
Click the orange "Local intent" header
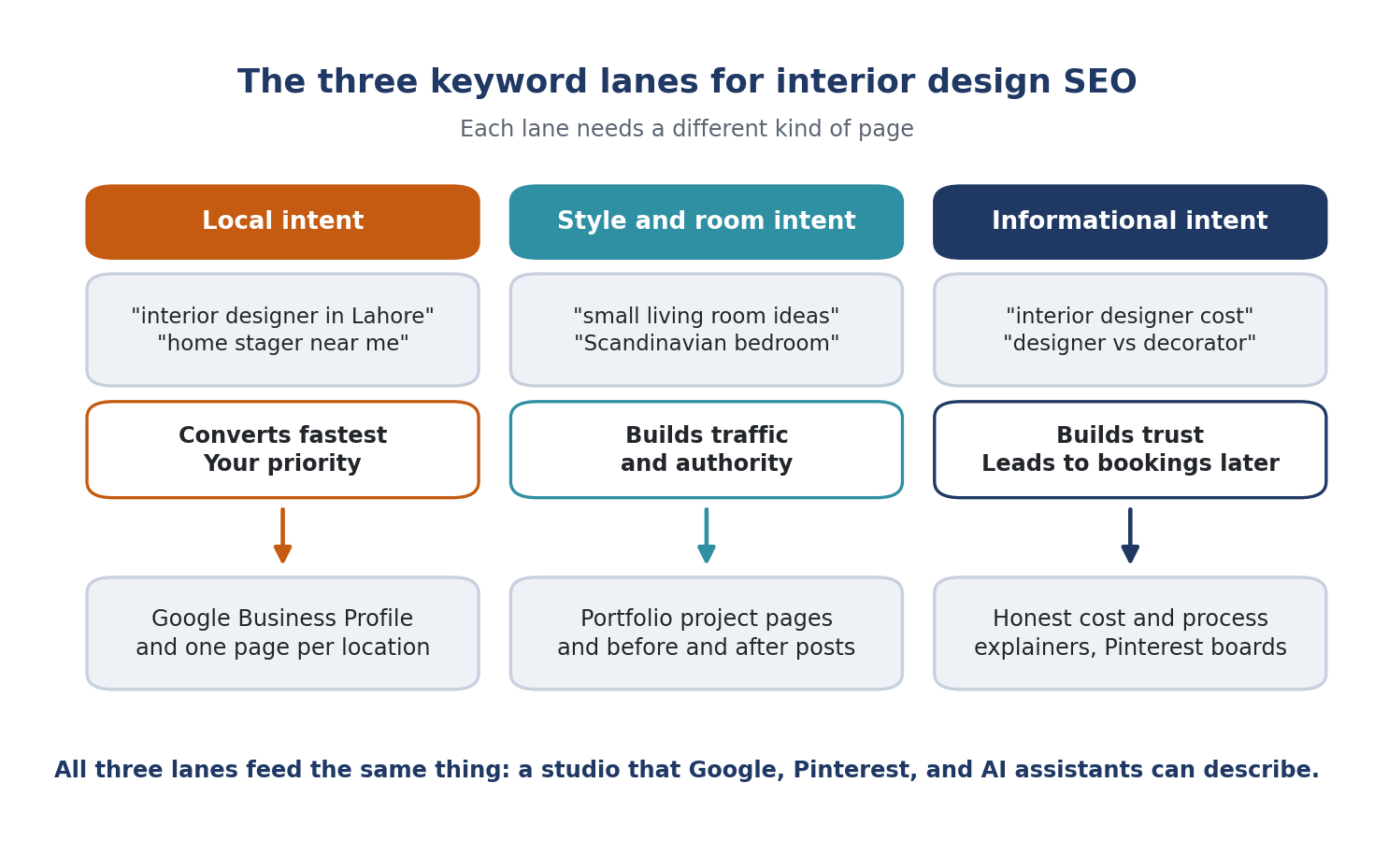pyautogui.click(x=282, y=222)
